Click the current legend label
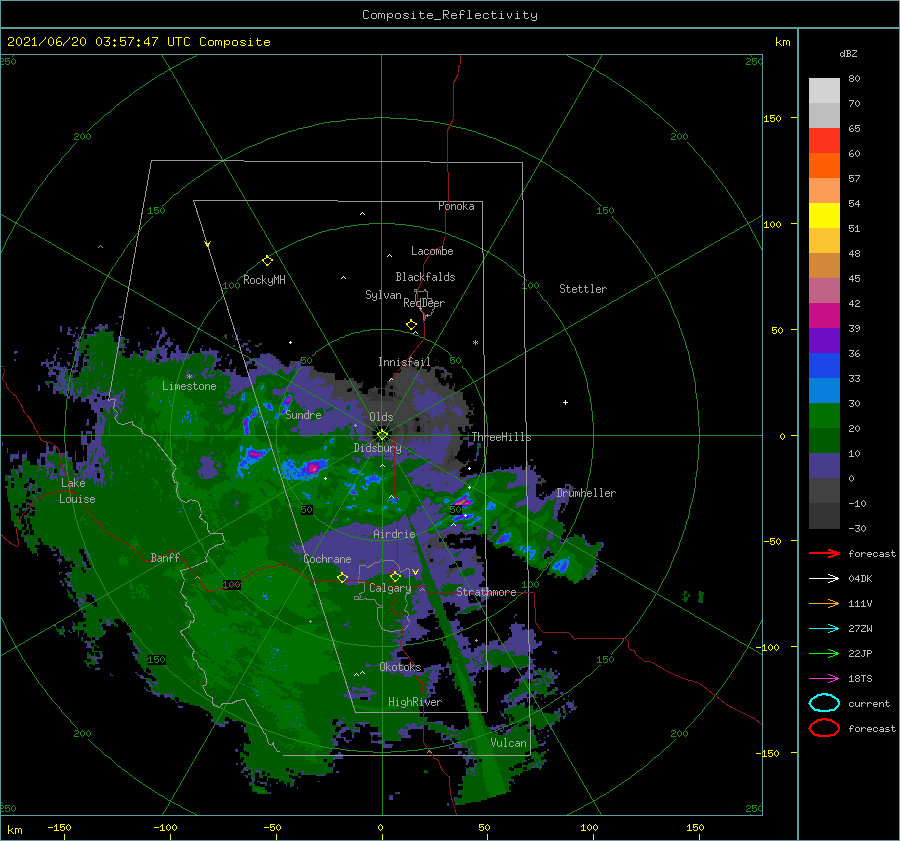The height and width of the screenshot is (841, 900). (869, 704)
